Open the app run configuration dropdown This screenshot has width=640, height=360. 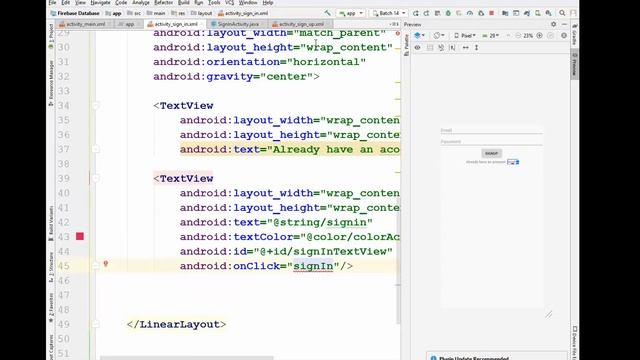point(351,13)
